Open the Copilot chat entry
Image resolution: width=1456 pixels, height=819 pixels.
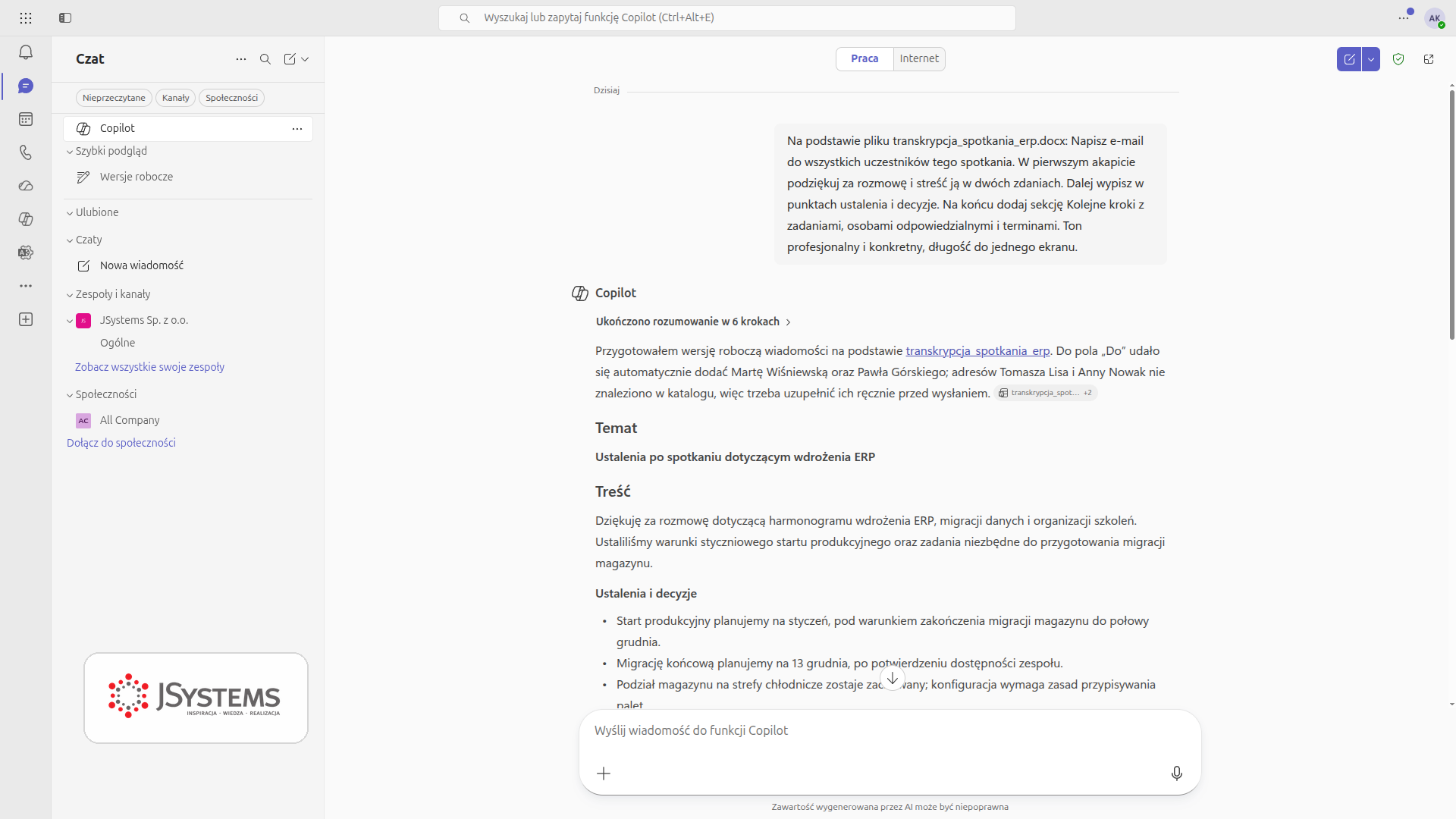coord(188,129)
